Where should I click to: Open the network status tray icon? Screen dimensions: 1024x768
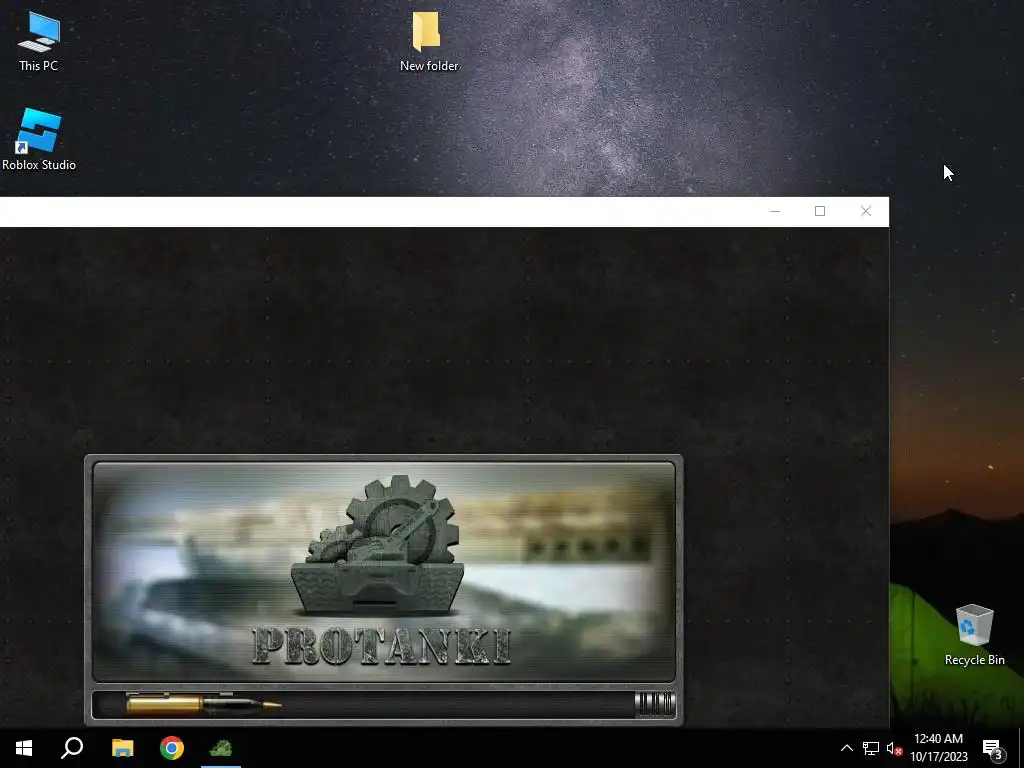871,748
